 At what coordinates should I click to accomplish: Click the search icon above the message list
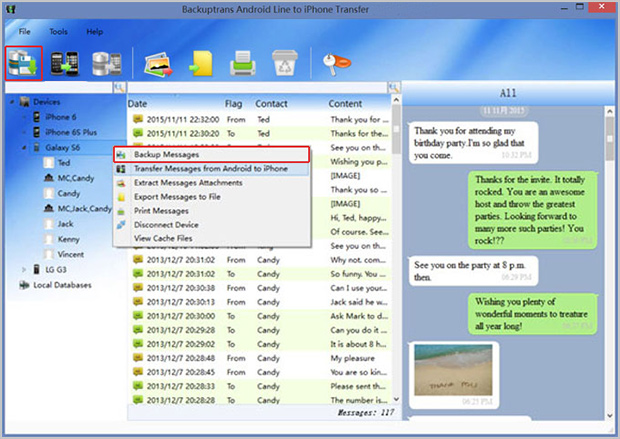(394, 88)
